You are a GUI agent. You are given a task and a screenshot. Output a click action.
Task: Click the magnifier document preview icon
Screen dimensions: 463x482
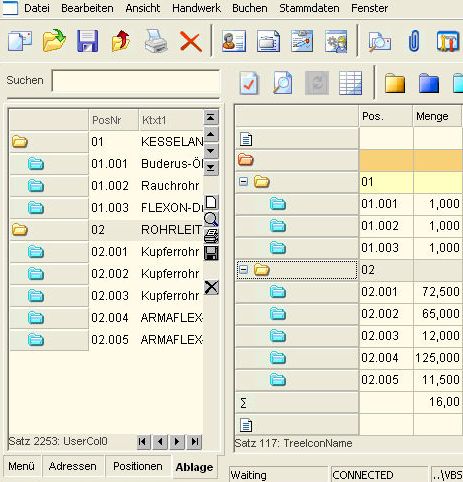283,83
